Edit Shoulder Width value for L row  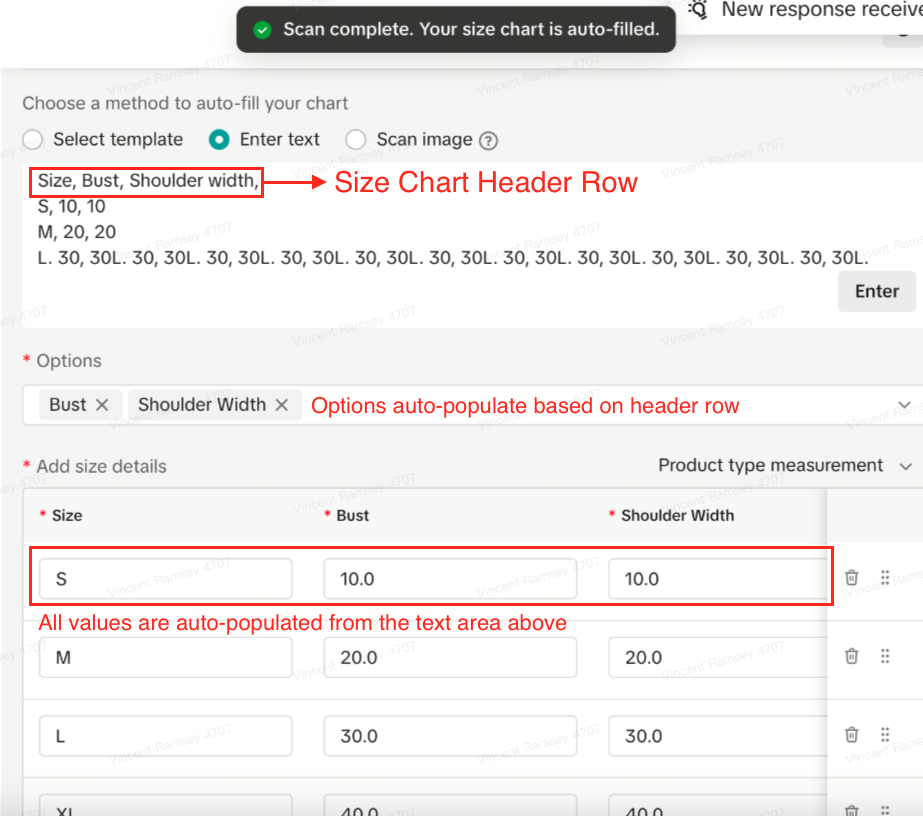tap(716, 736)
